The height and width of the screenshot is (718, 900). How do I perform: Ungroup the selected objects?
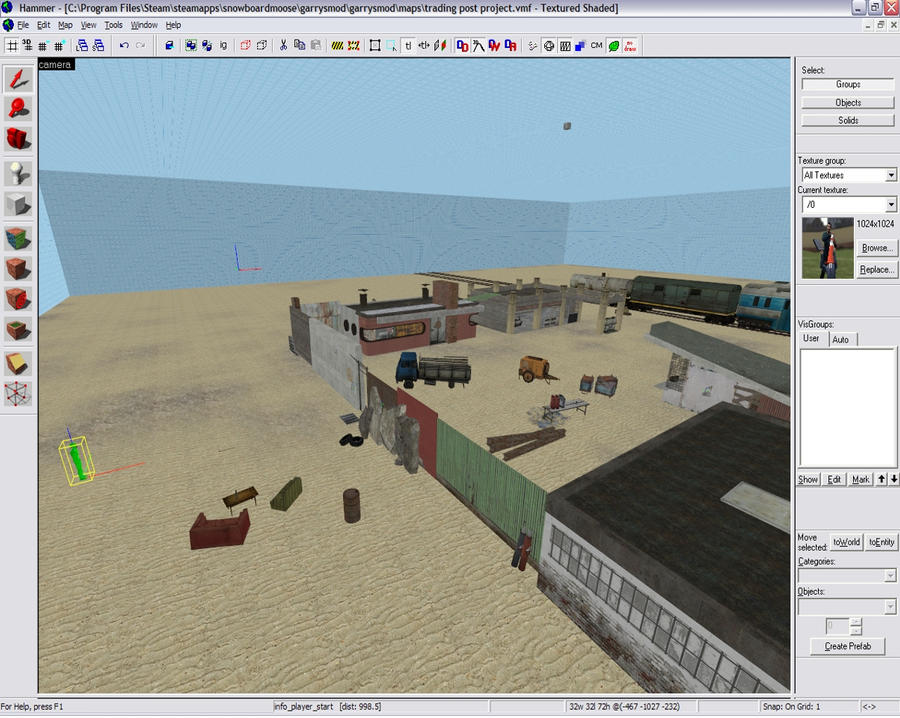click(207, 45)
